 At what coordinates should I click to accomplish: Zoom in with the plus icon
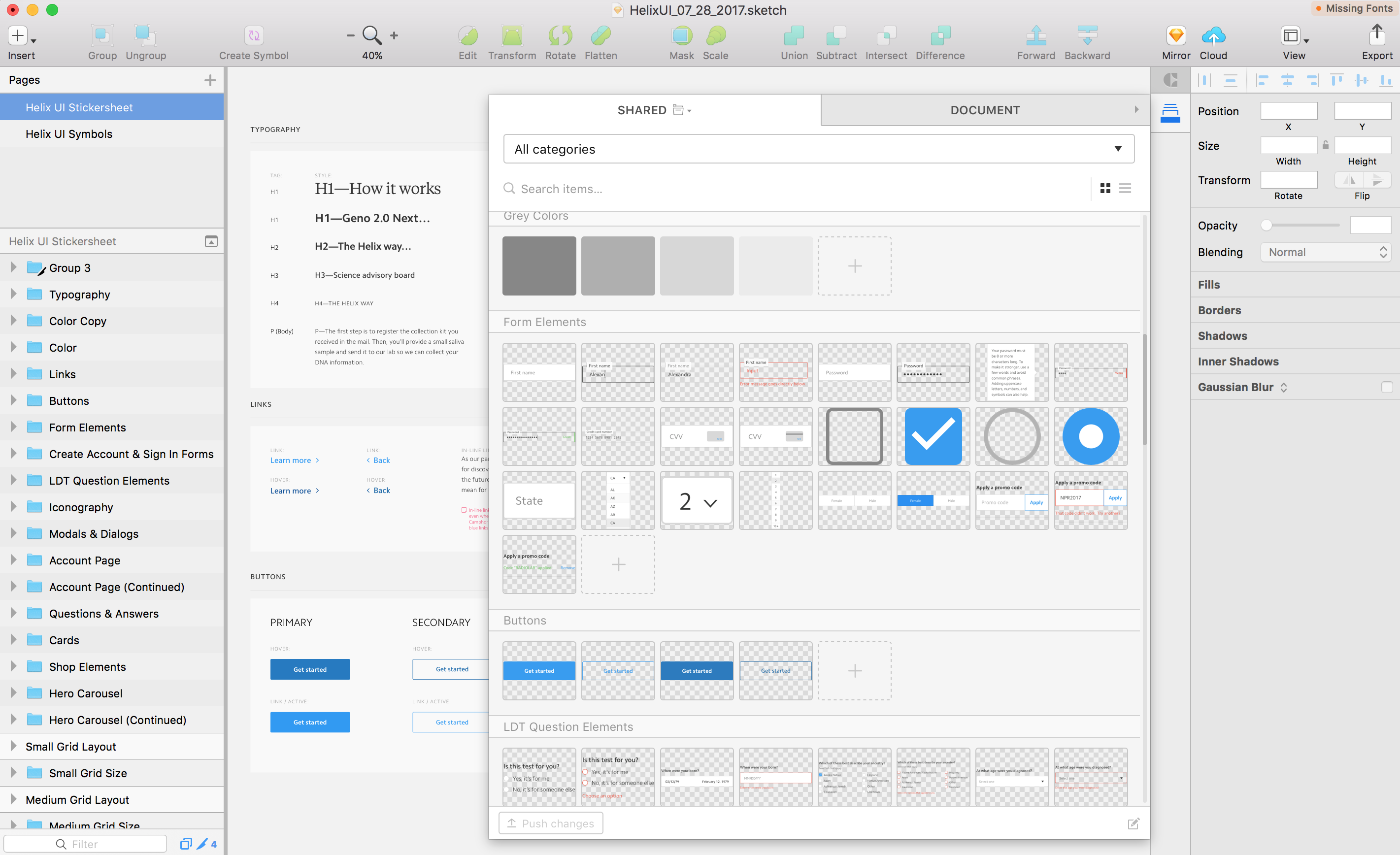tap(394, 36)
